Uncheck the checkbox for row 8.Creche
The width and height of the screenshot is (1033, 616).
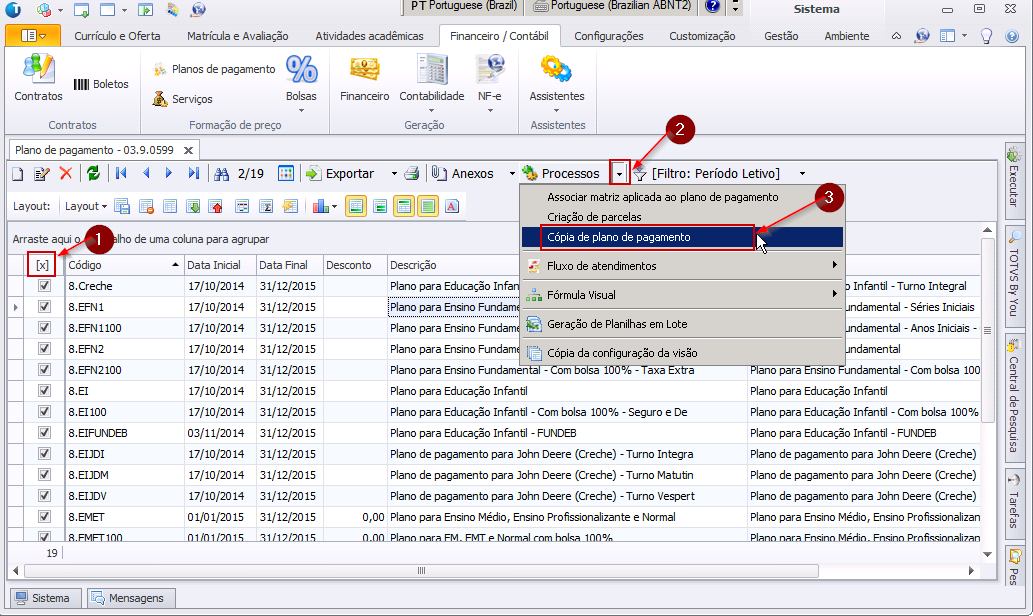pos(44,286)
